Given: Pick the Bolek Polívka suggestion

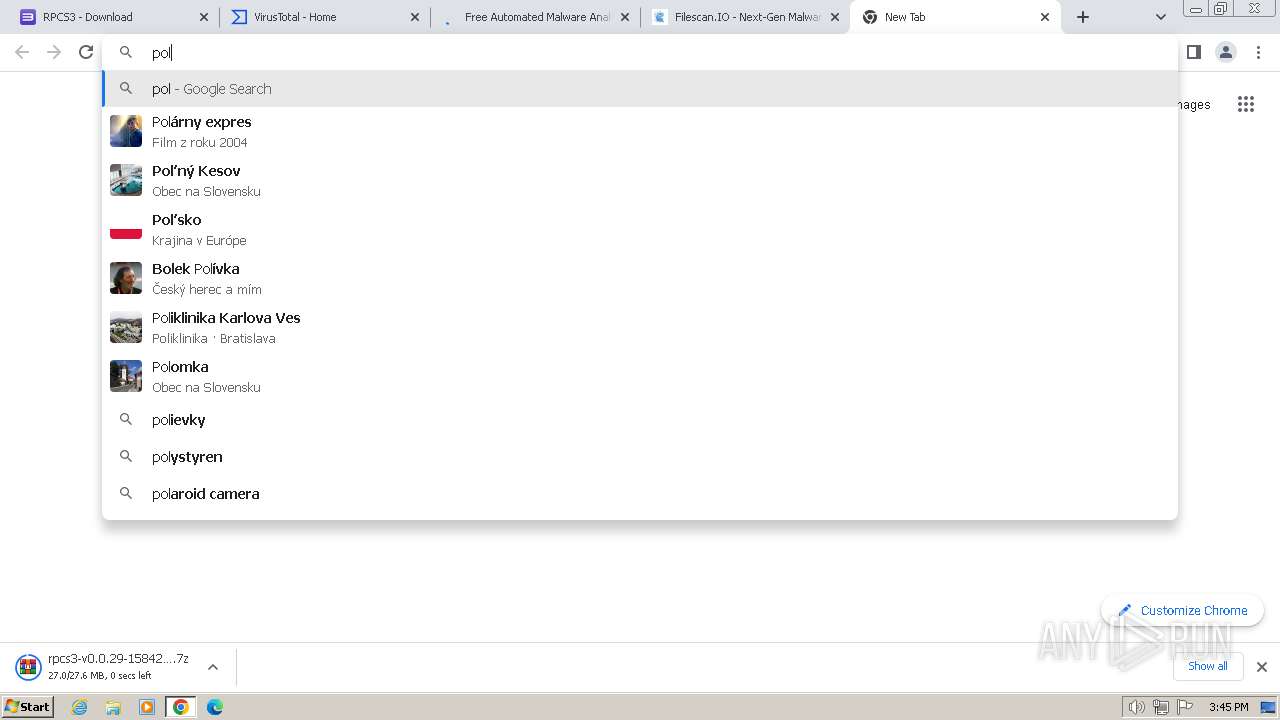Looking at the screenshot, I should pyautogui.click(x=640, y=278).
